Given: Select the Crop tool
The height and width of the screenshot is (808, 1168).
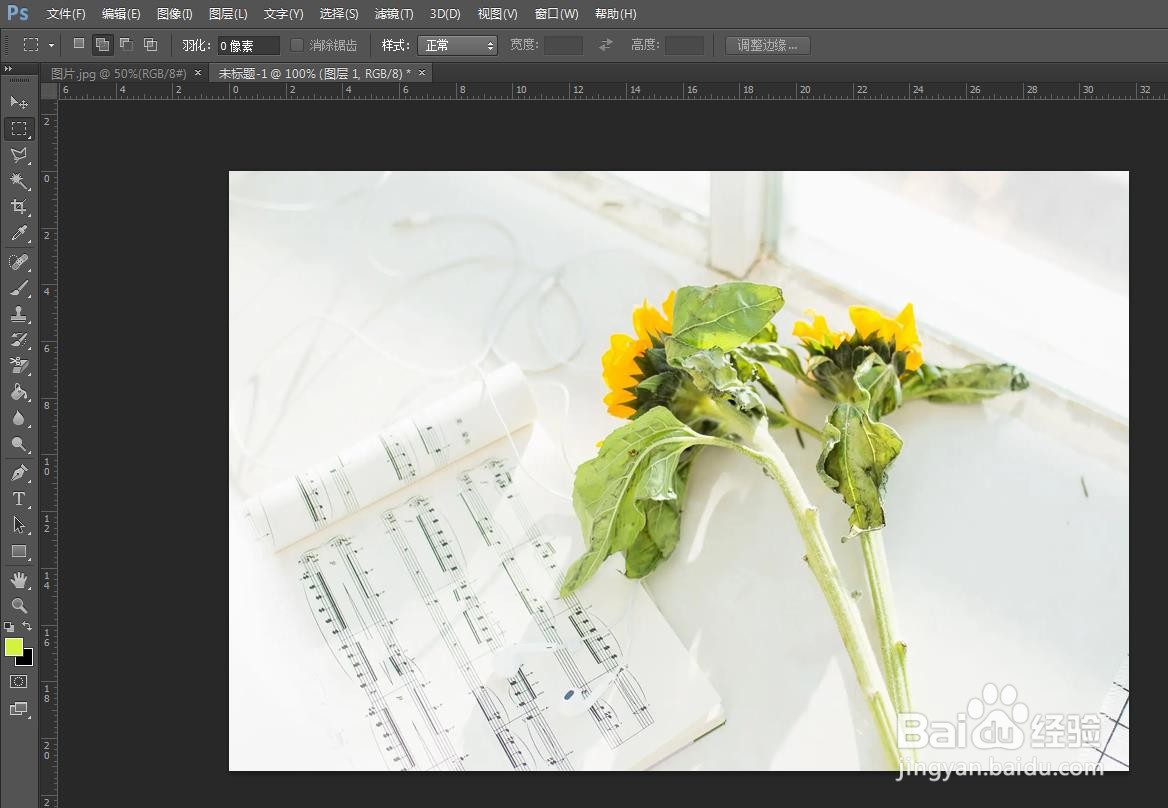Looking at the screenshot, I should 19,206.
